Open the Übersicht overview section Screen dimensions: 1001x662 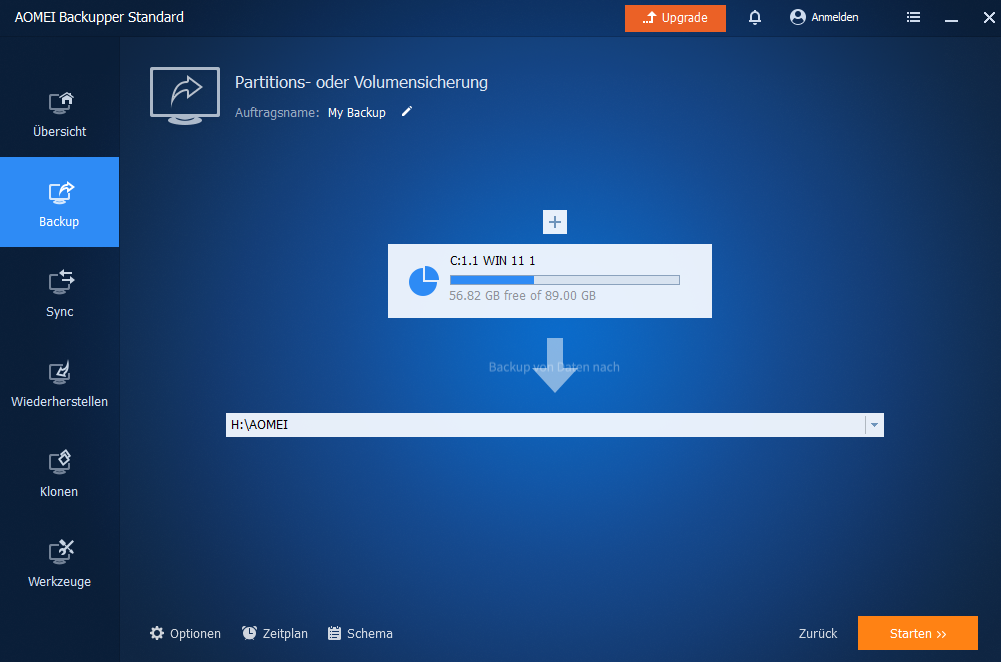click(x=59, y=113)
